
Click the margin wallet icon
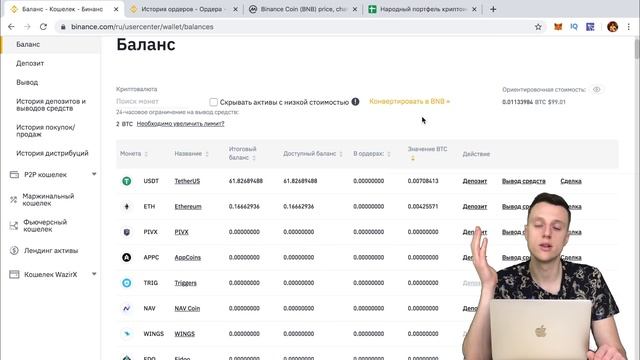[x=13, y=200]
